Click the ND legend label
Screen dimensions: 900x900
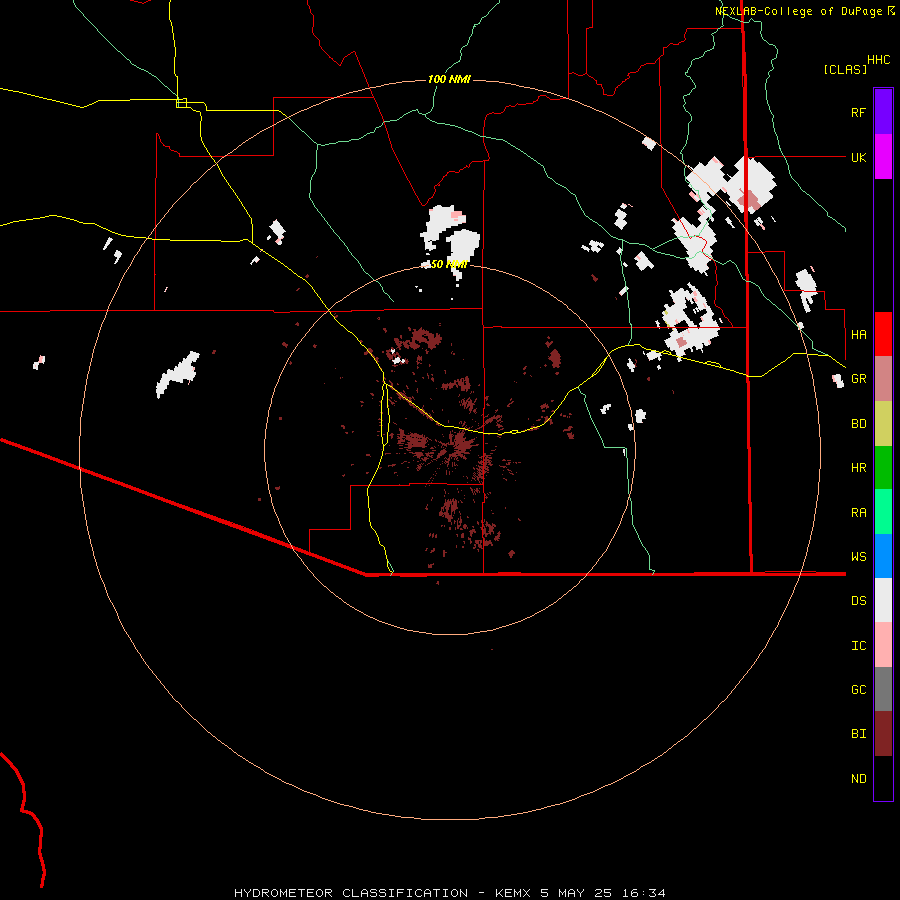pos(859,779)
